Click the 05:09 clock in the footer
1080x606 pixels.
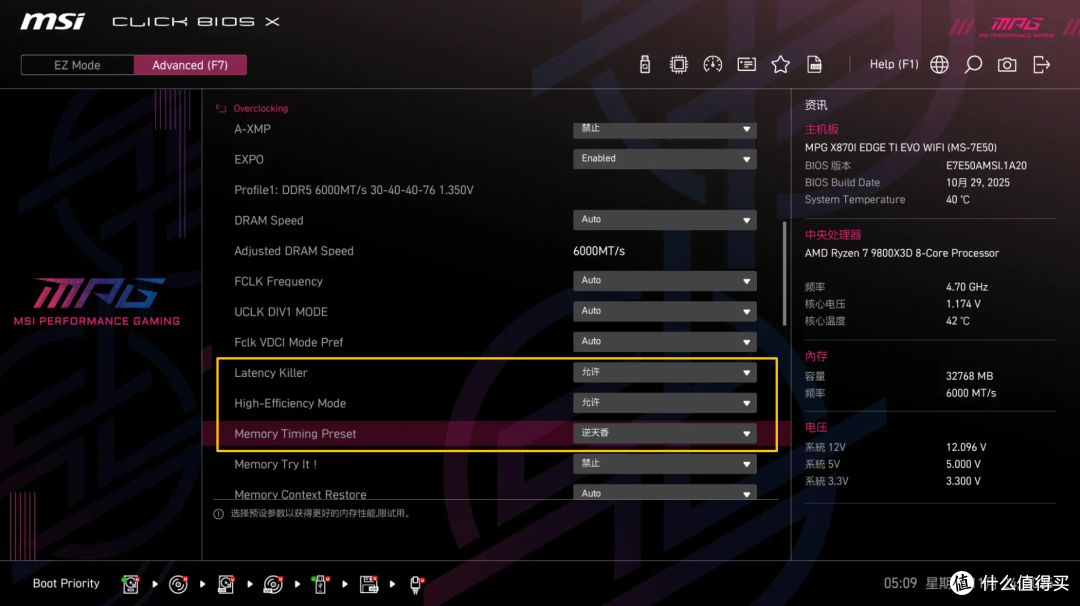pos(900,583)
